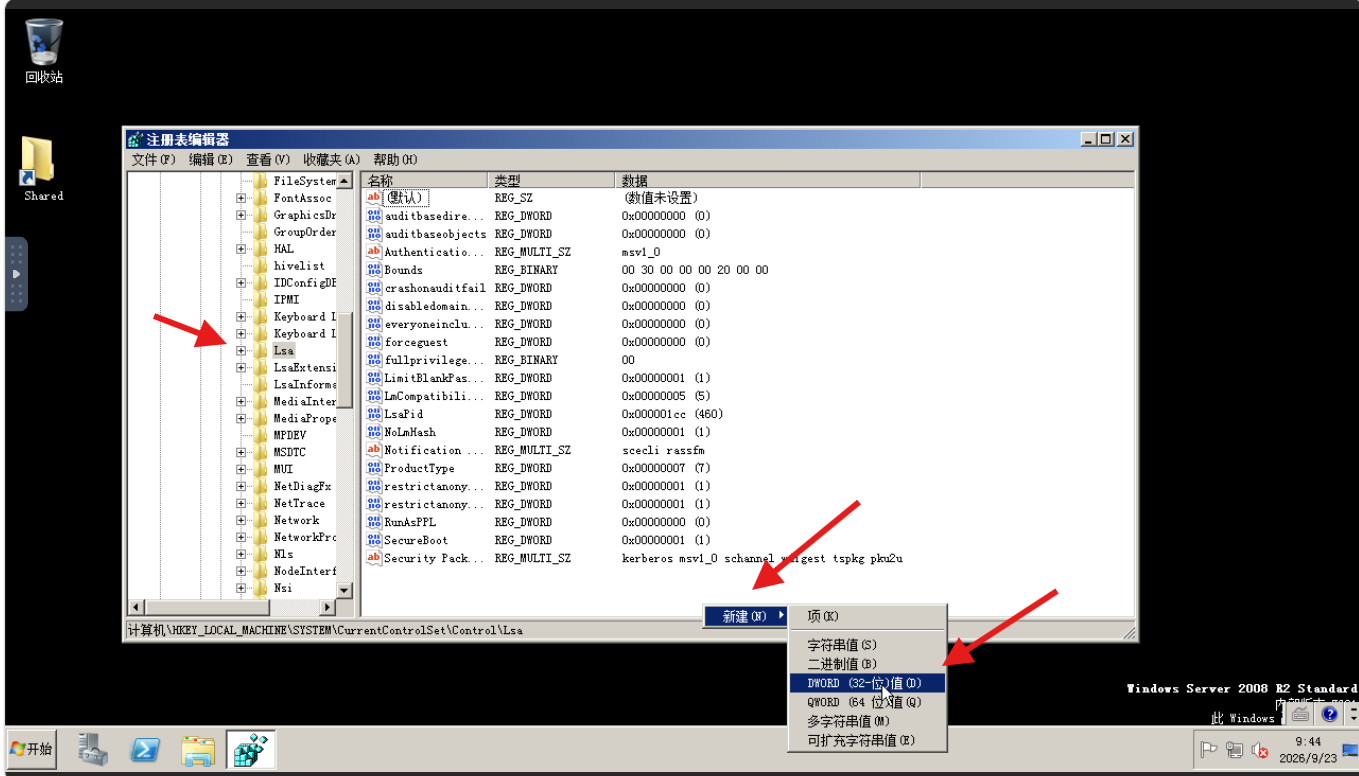Screen dimensions: 1359x776
Task: Open Server Manager from the taskbar
Action: click(94, 749)
